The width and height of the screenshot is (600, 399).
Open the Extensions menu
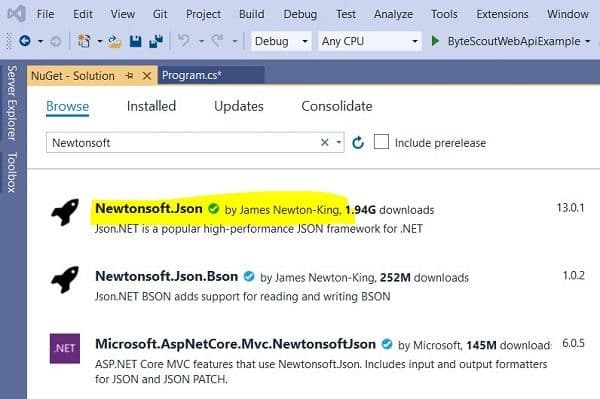[x=502, y=14]
